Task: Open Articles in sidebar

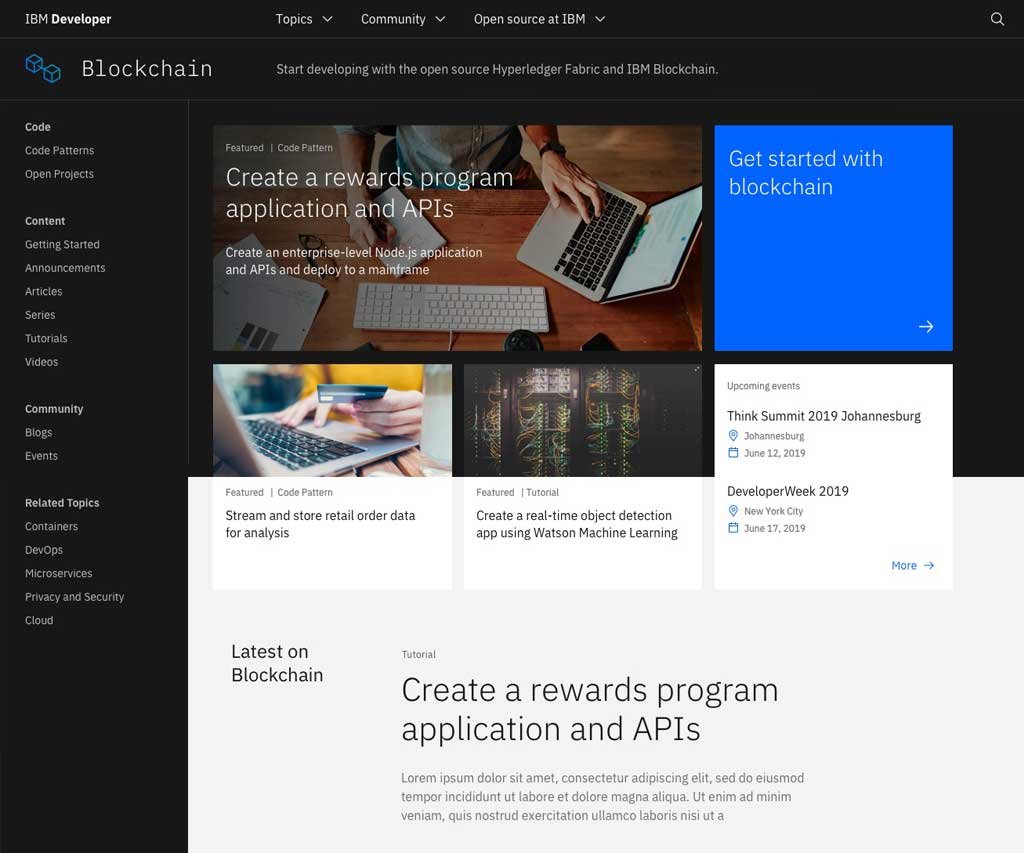Action: pyautogui.click(x=44, y=291)
